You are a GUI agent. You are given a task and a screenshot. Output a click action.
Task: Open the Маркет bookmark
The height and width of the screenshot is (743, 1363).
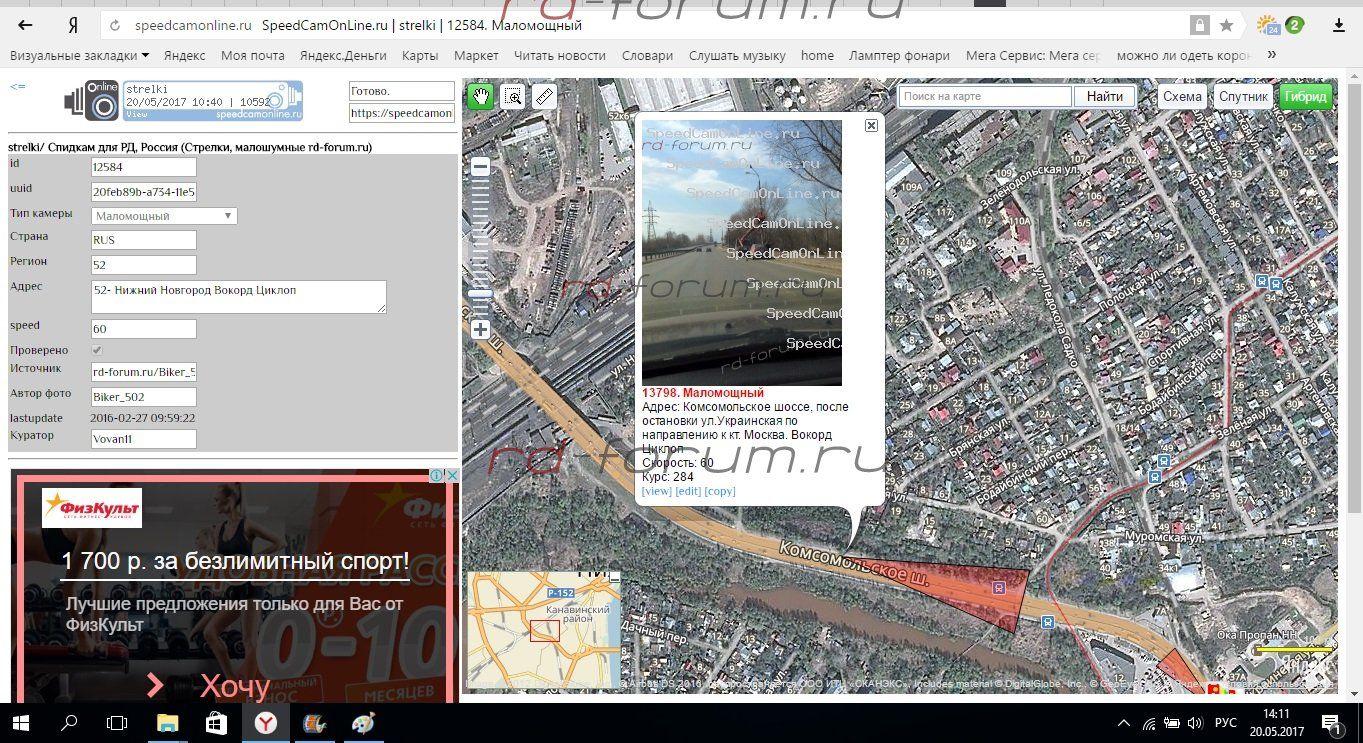pos(476,55)
